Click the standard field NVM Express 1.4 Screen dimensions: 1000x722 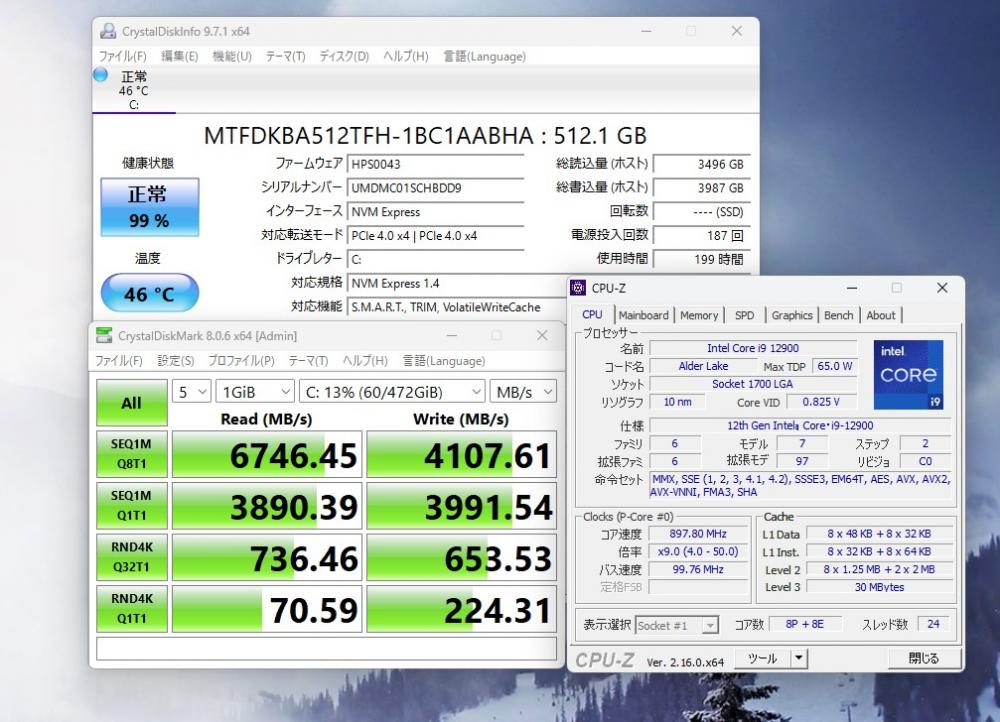click(457, 283)
